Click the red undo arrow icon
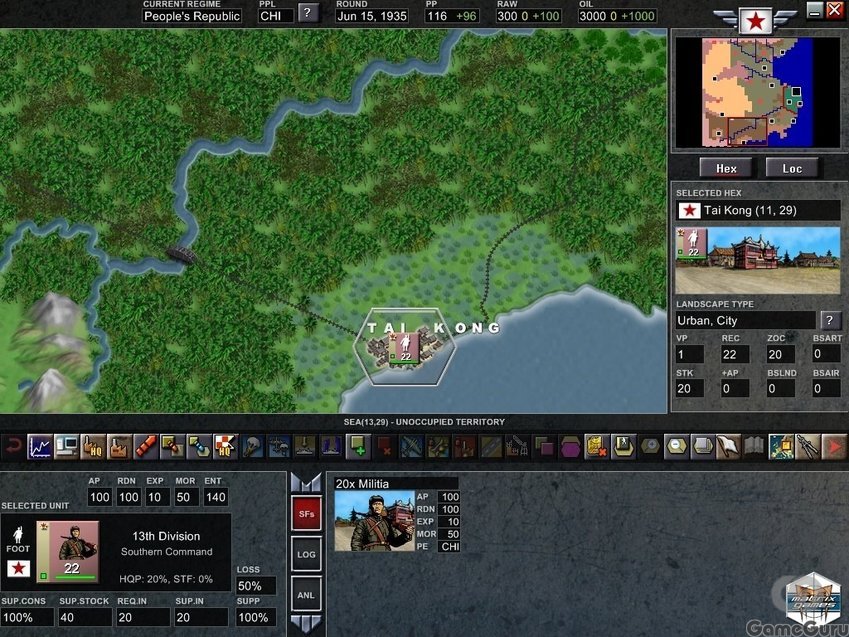 pos(13,447)
